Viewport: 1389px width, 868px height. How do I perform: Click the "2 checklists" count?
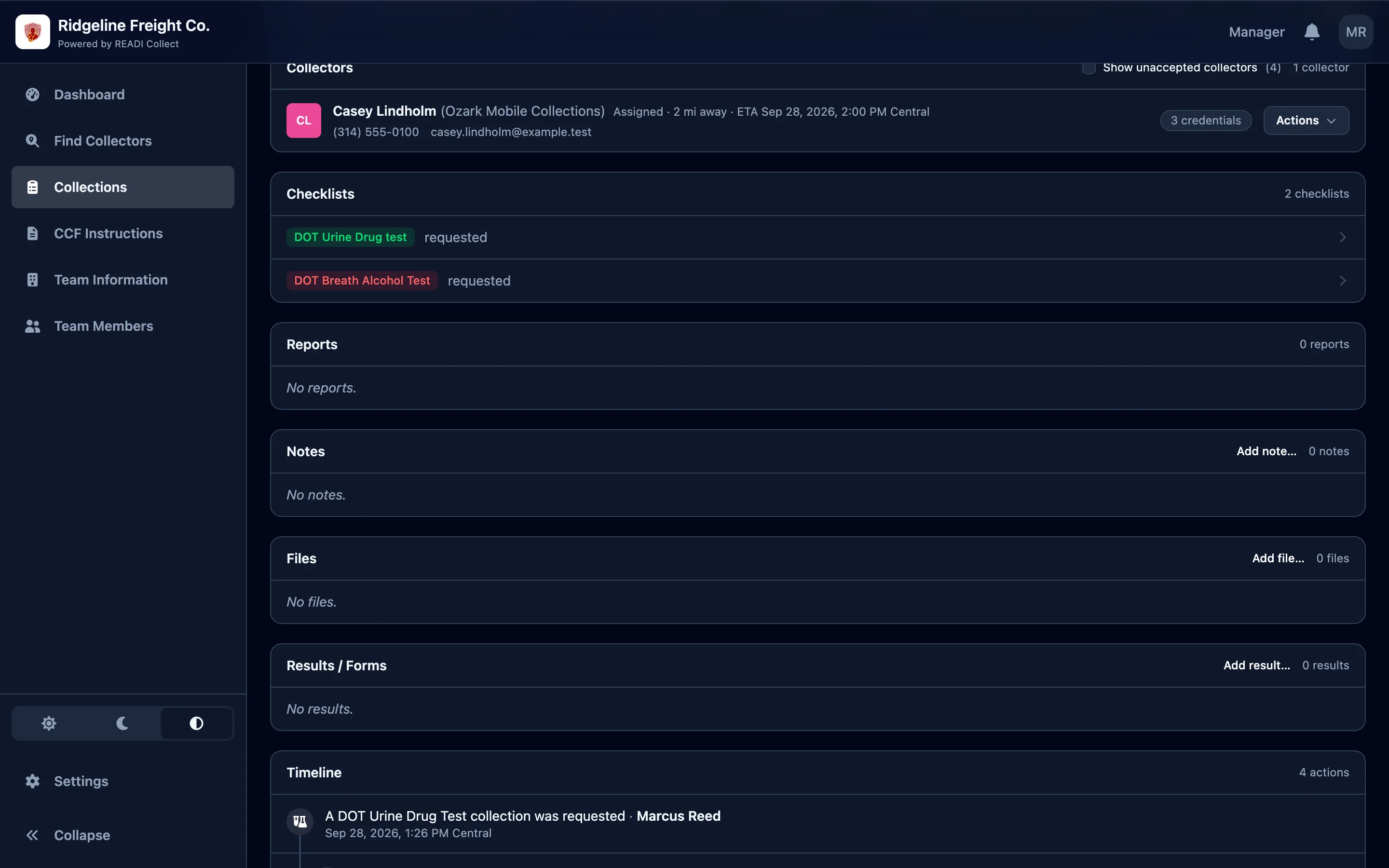click(x=1317, y=194)
